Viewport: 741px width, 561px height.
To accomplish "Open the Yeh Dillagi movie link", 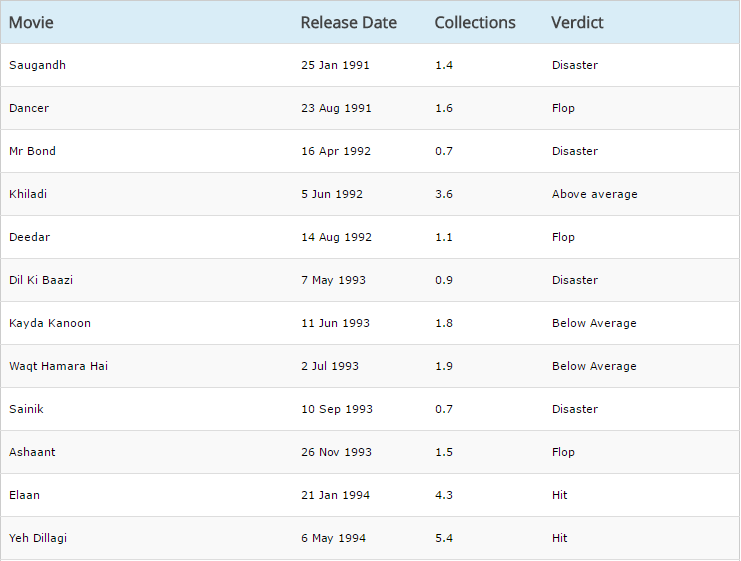I will 38,538.
